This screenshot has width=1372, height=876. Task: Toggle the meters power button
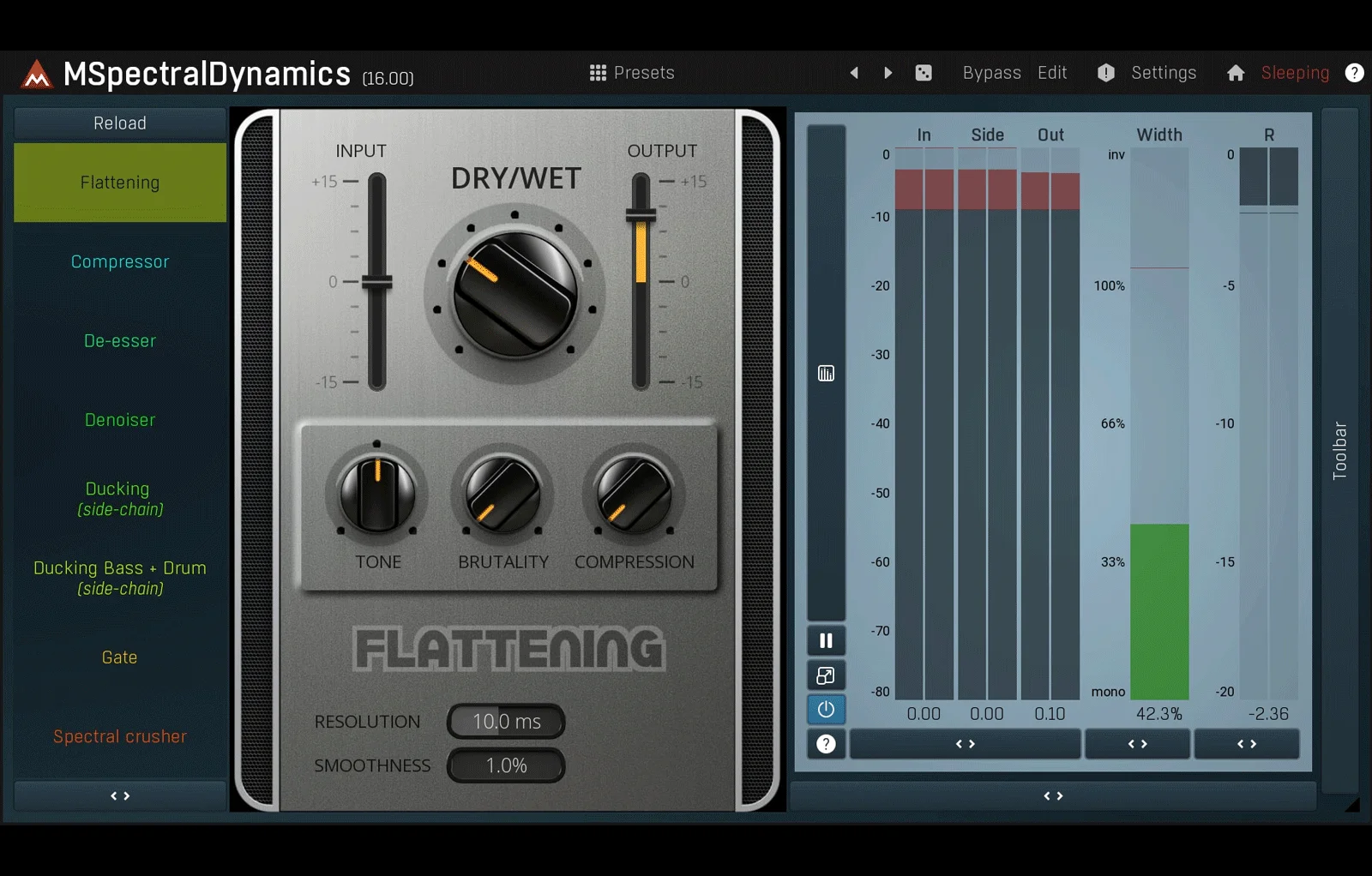coord(826,710)
